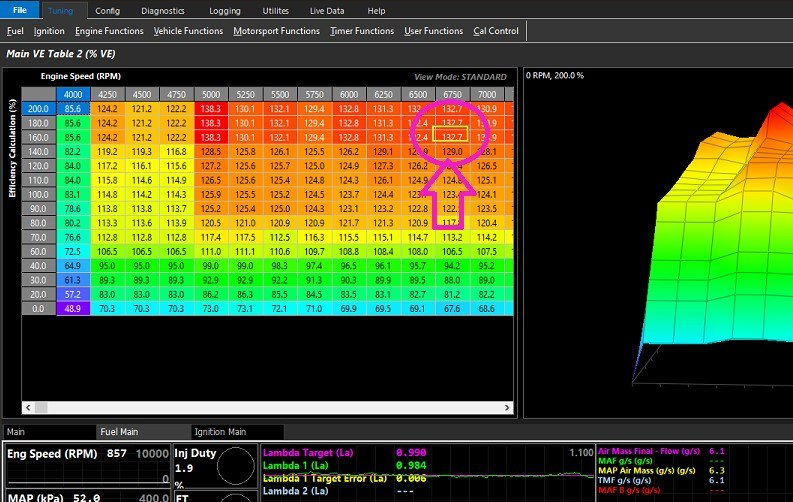Click the Inj Duty gauge dial
This screenshot has width=793, height=502.
236,466
